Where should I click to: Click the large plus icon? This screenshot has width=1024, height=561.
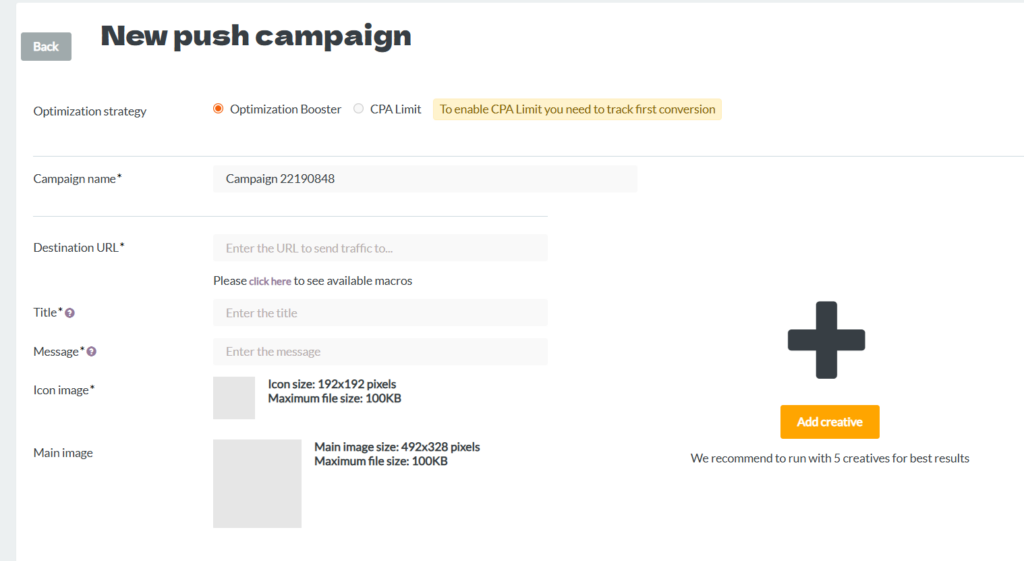click(x=826, y=340)
